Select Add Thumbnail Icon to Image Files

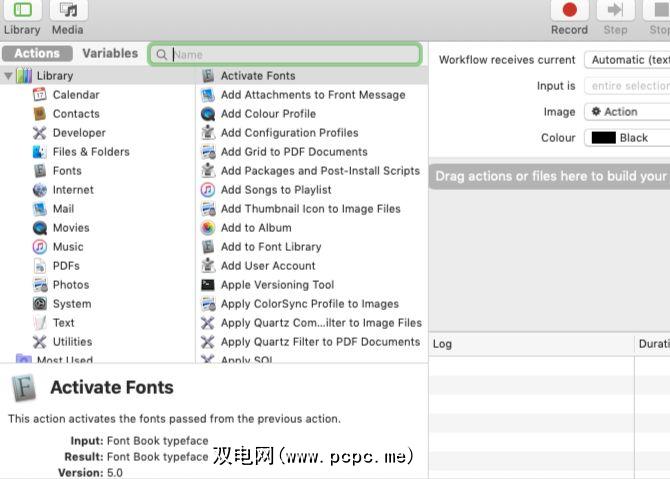point(312,209)
